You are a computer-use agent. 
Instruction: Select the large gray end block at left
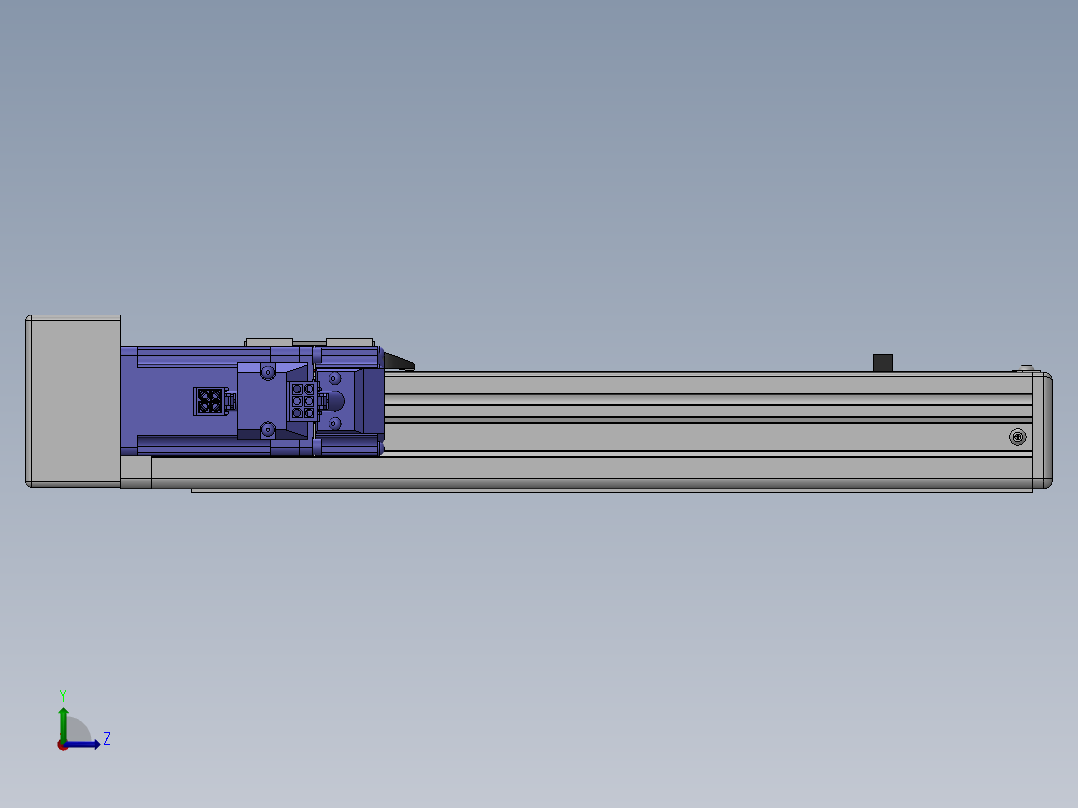point(73,402)
